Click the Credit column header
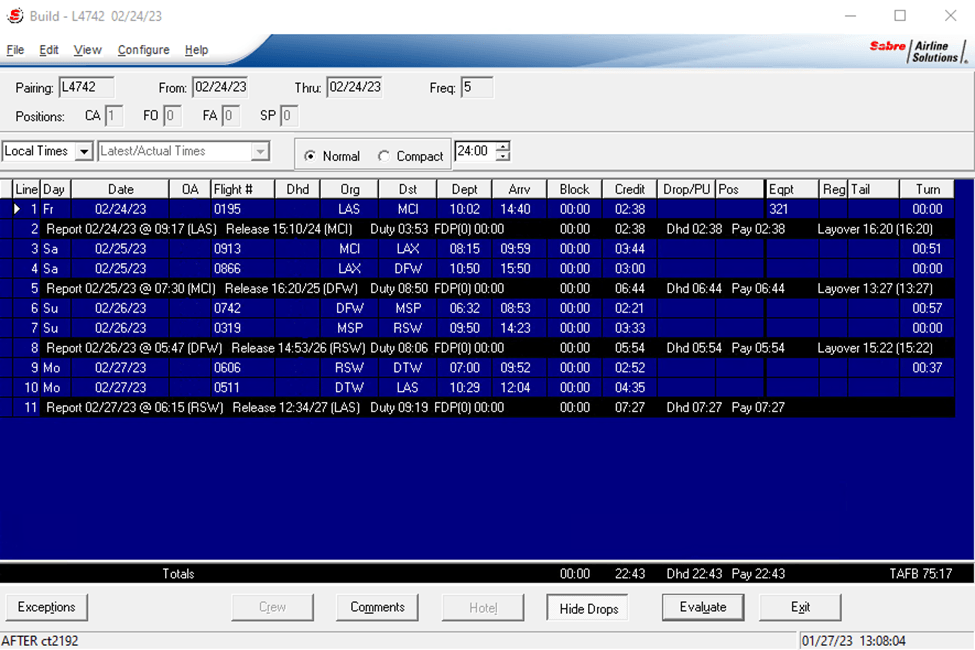The image size is (975, 650). 629,189
